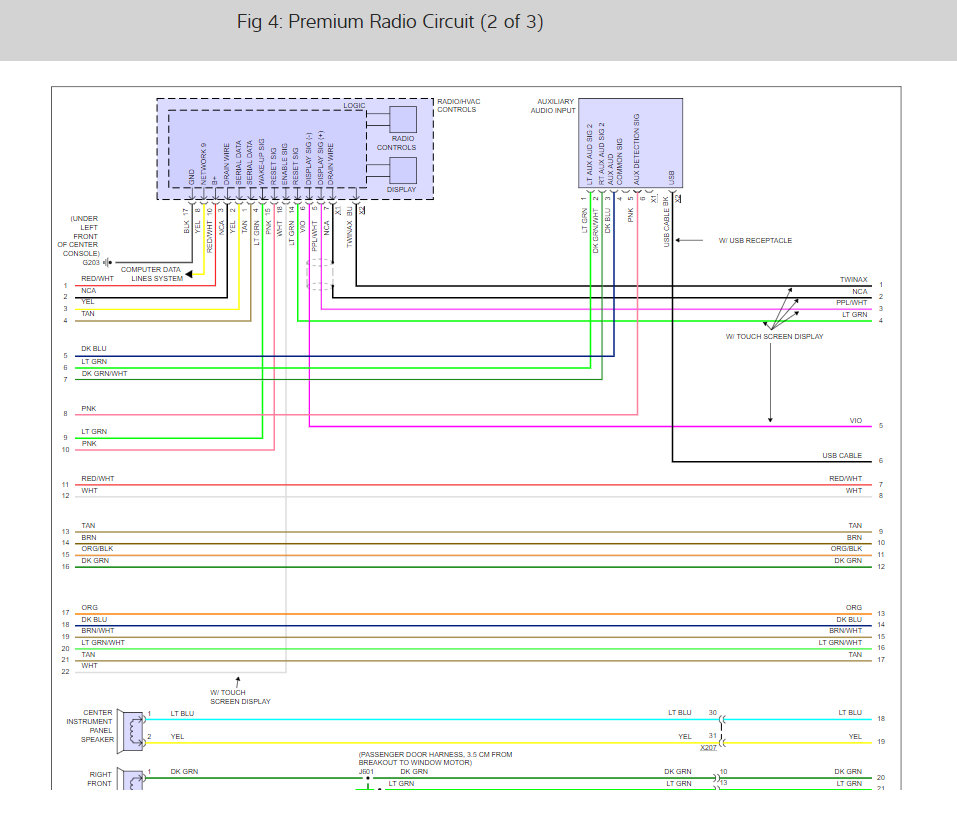Click the LT BLU label at speaker pin 1

point(182,713)
